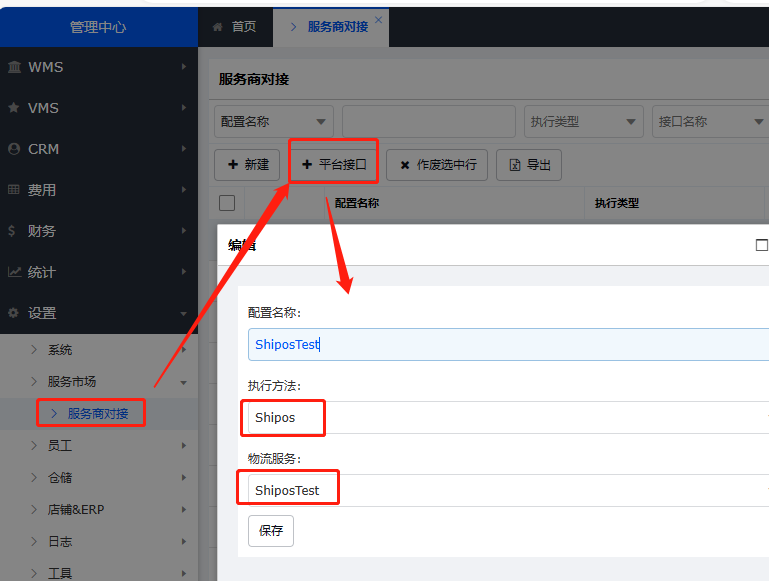This screenshot has width=769, height=581.
Task: Click the 配置名称 input field with ShiposTest
Action: point(508,344)
